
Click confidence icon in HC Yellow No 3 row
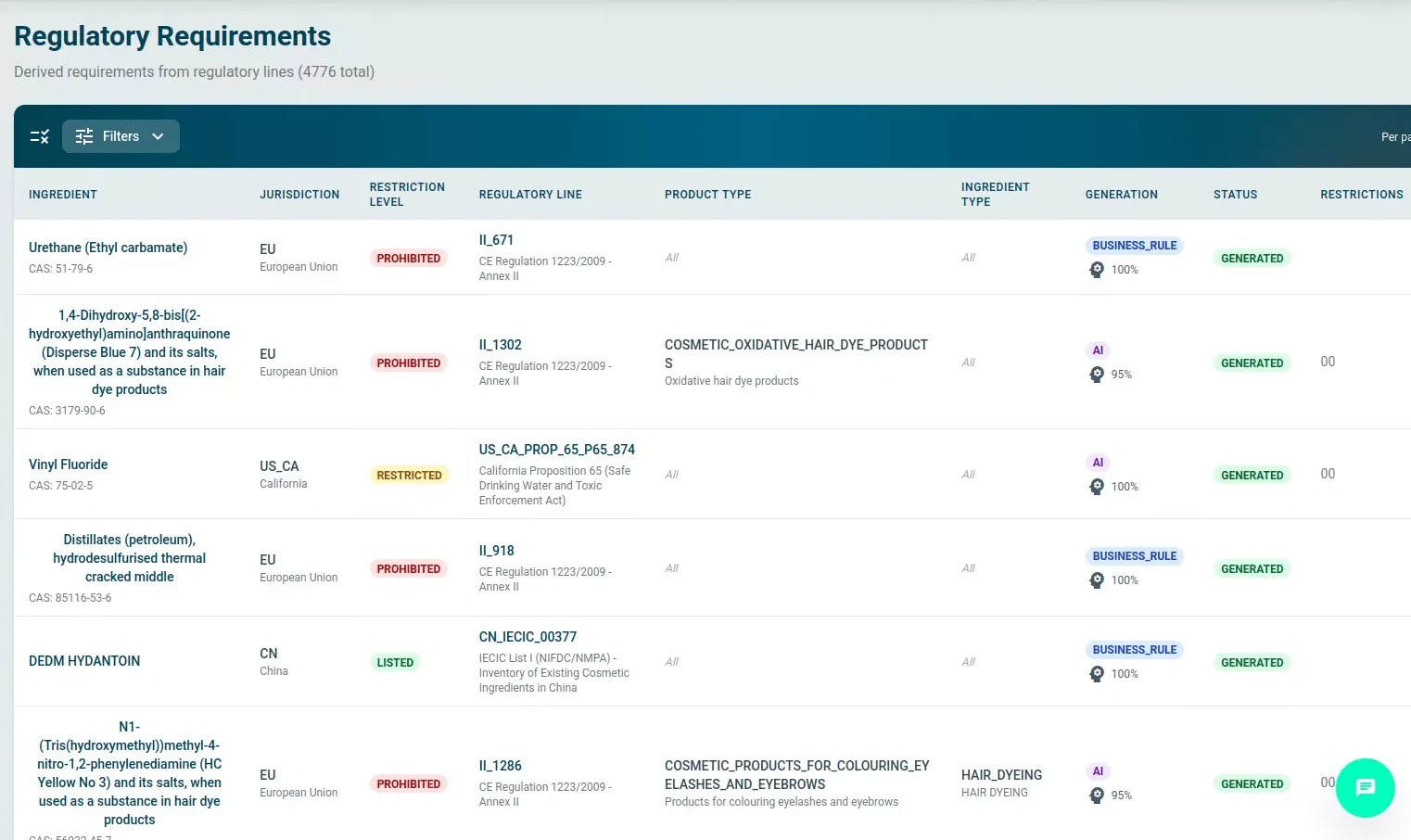pos(1097,795)
